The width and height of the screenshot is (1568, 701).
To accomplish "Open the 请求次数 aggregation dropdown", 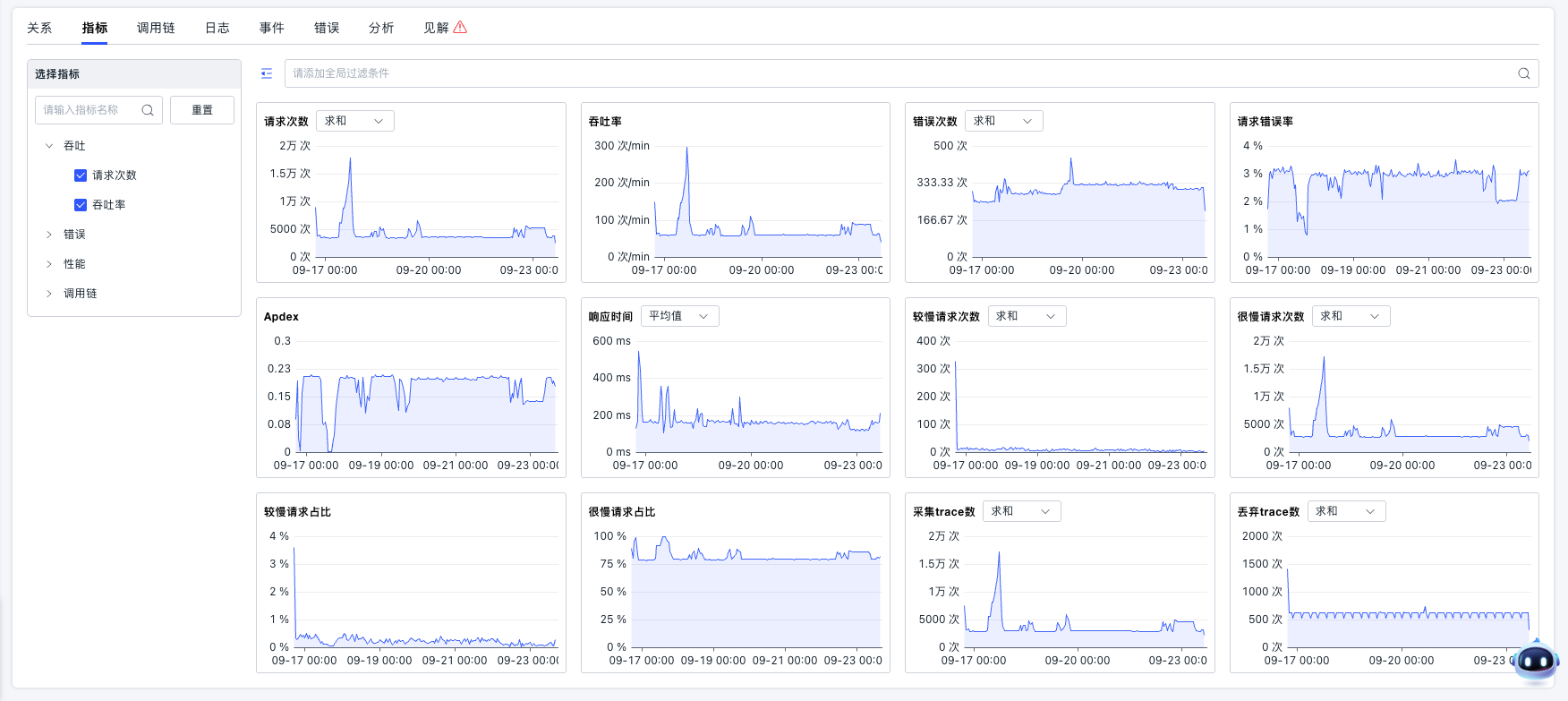I will tap(355, 121).
